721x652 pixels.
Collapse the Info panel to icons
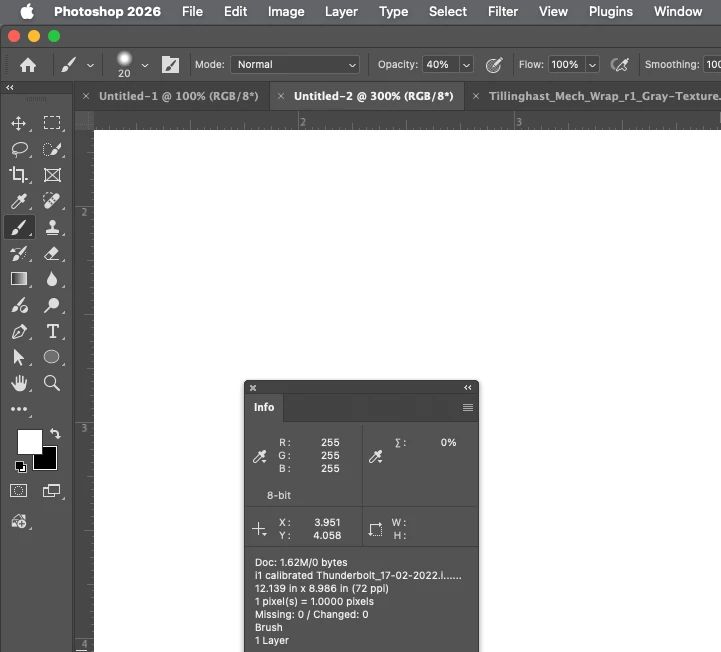click(468, 388)
